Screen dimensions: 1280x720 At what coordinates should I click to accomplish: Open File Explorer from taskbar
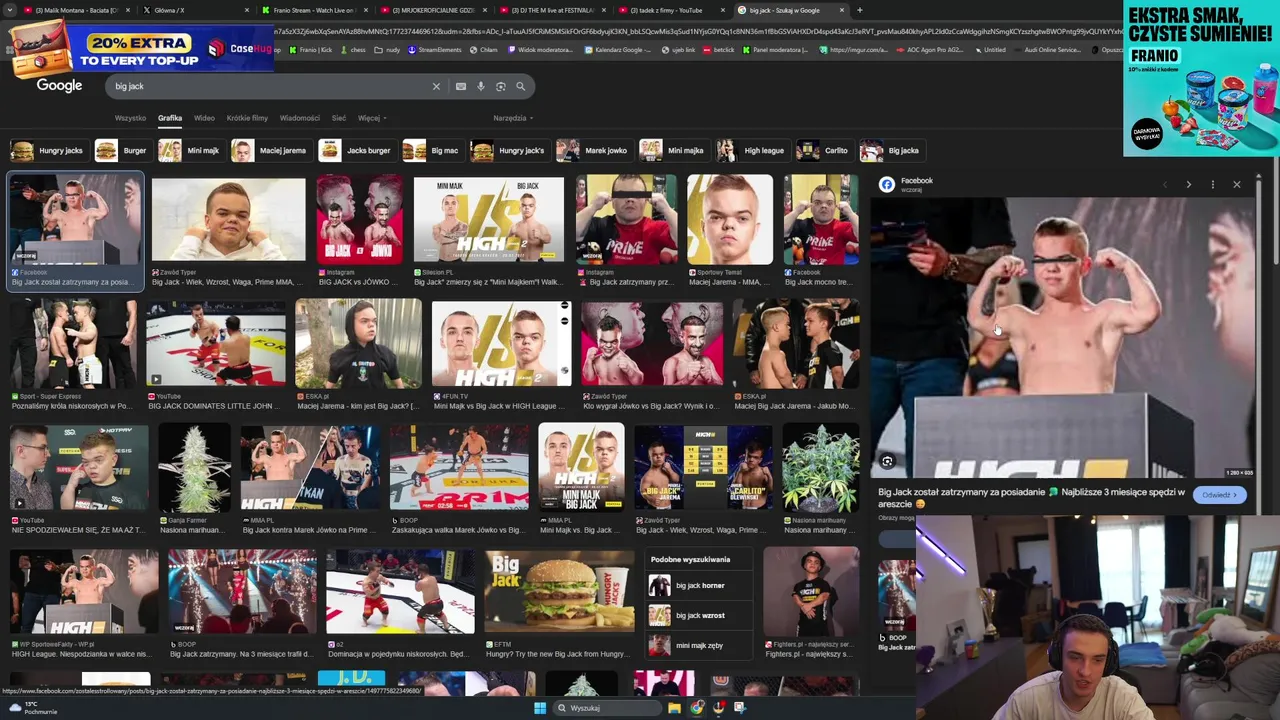click(675, 708)
